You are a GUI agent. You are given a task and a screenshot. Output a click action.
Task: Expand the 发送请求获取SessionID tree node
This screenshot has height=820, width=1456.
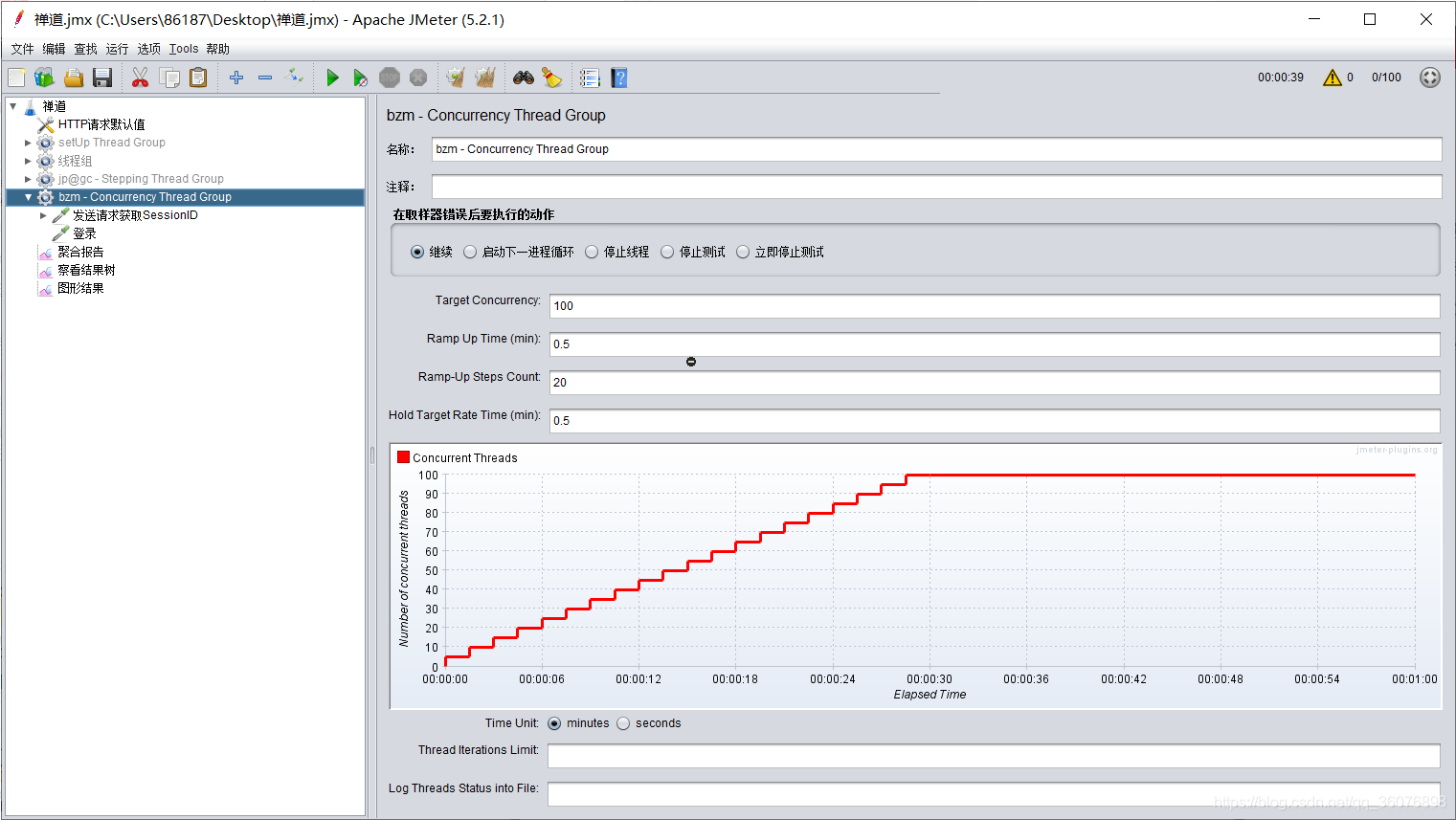coord(43,215)
